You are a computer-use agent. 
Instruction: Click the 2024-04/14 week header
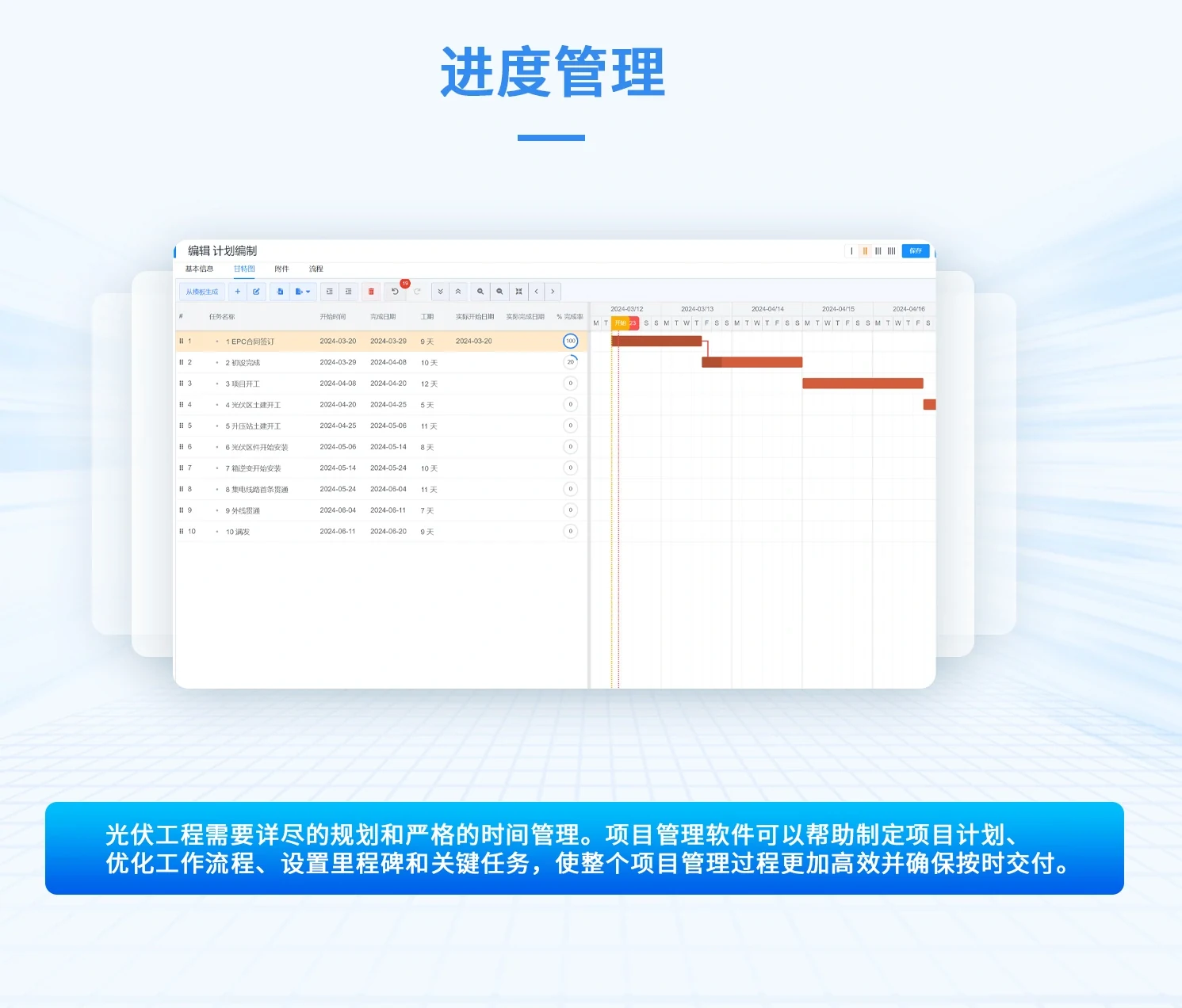[767, 309]
